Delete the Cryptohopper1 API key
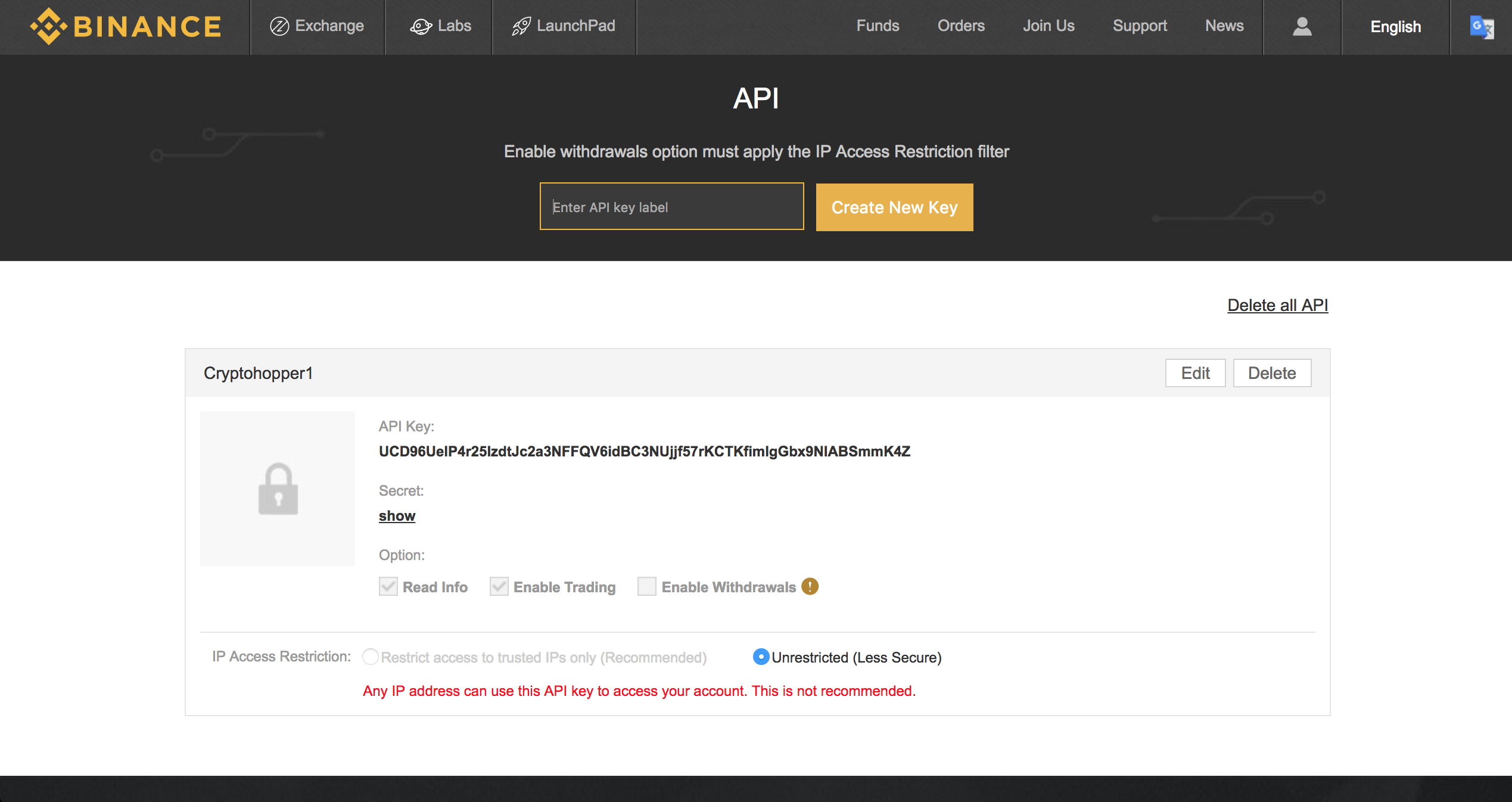This screenshot has height=802, width=1512. click(x=1272, y=373)
